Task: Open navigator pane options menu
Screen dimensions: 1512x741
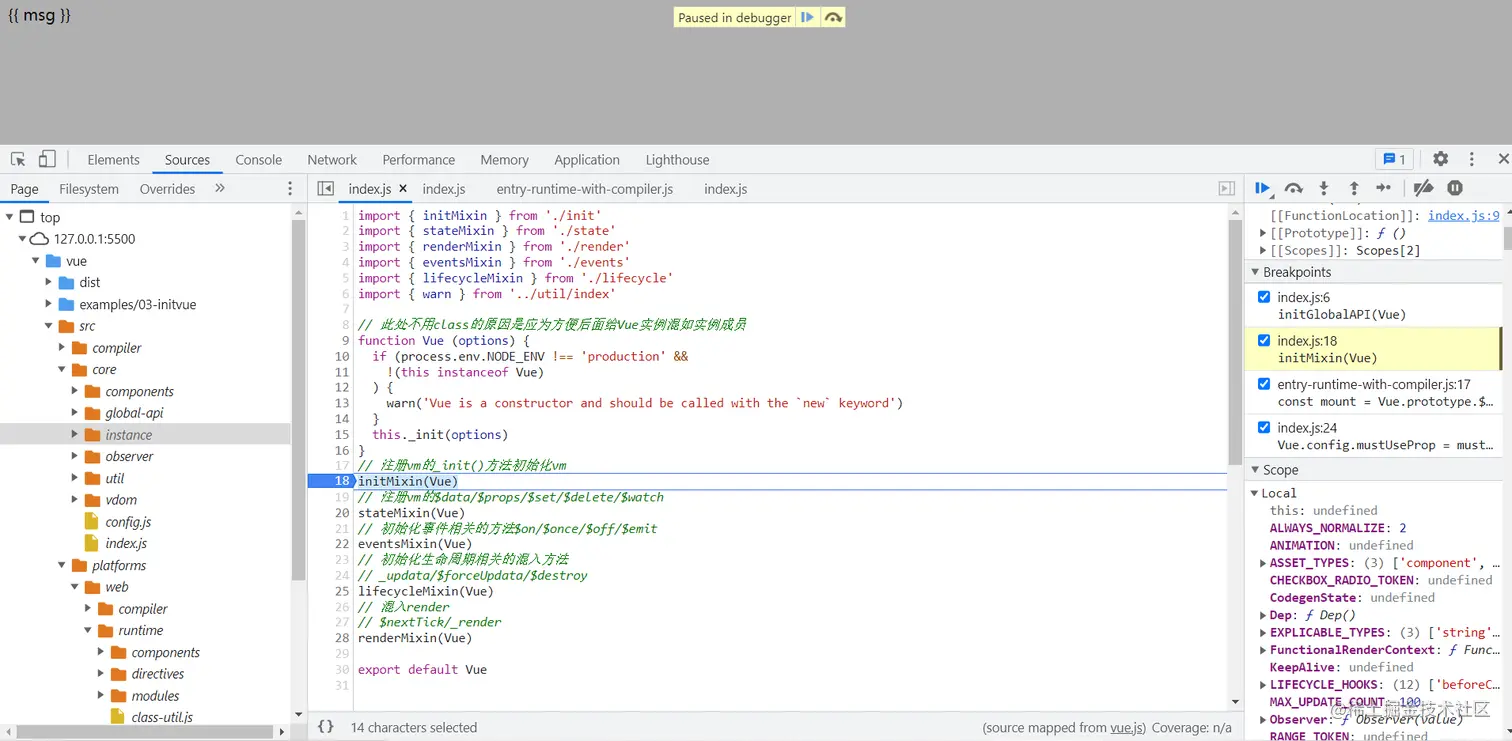Action: (x=290, y=188)
